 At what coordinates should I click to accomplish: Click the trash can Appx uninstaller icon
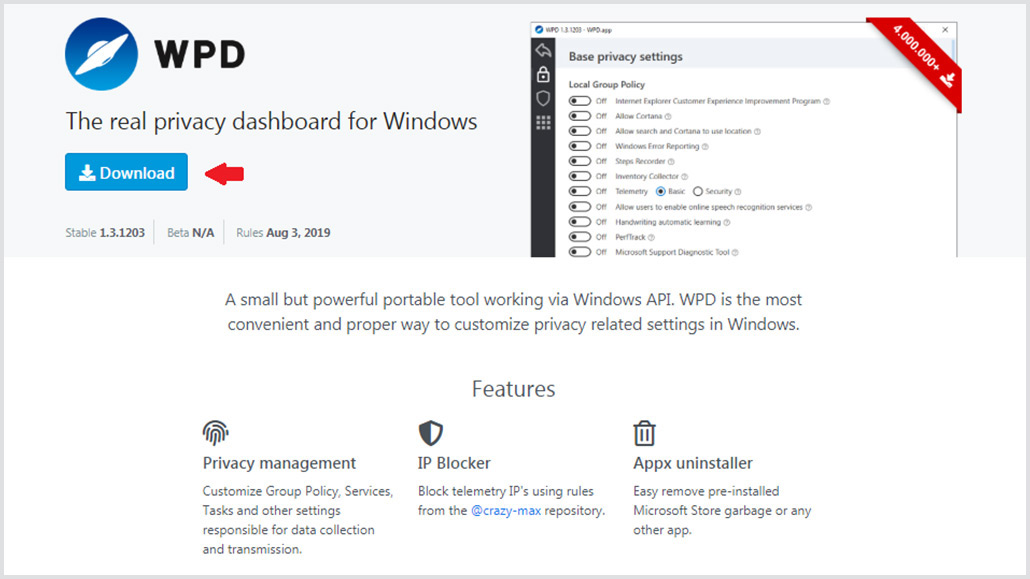[x=644, y=433]
